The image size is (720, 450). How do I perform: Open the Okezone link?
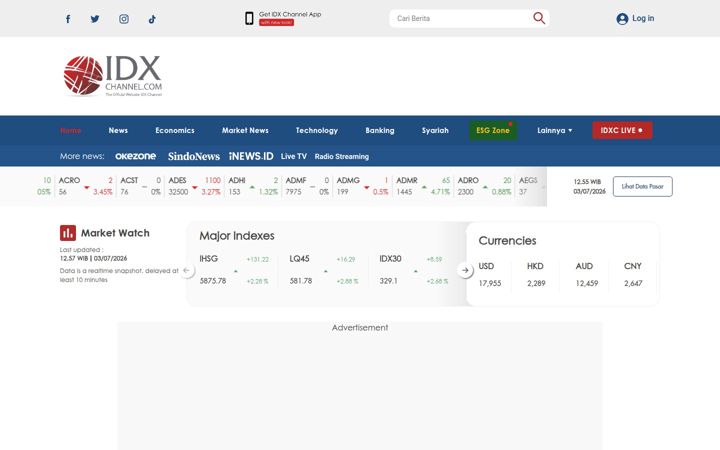click(135, 156)
